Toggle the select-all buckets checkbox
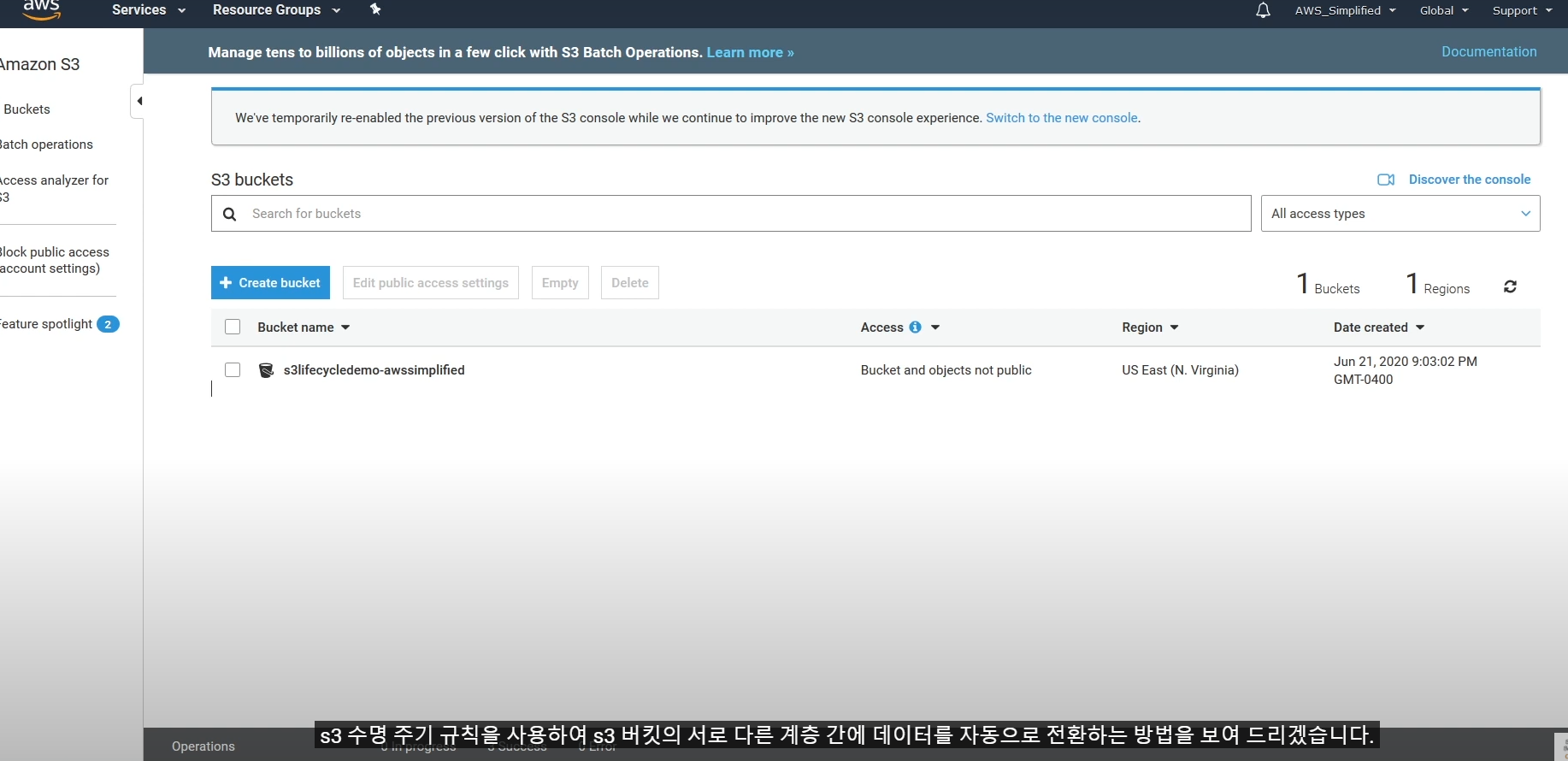Screen dimensions: 1568x761 [x=233, y=327]
